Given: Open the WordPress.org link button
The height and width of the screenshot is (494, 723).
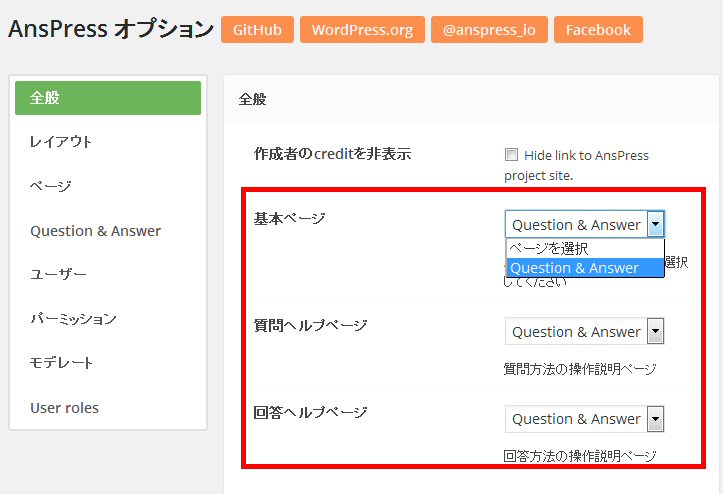Looking at the screenshot, I should [362, 30].
